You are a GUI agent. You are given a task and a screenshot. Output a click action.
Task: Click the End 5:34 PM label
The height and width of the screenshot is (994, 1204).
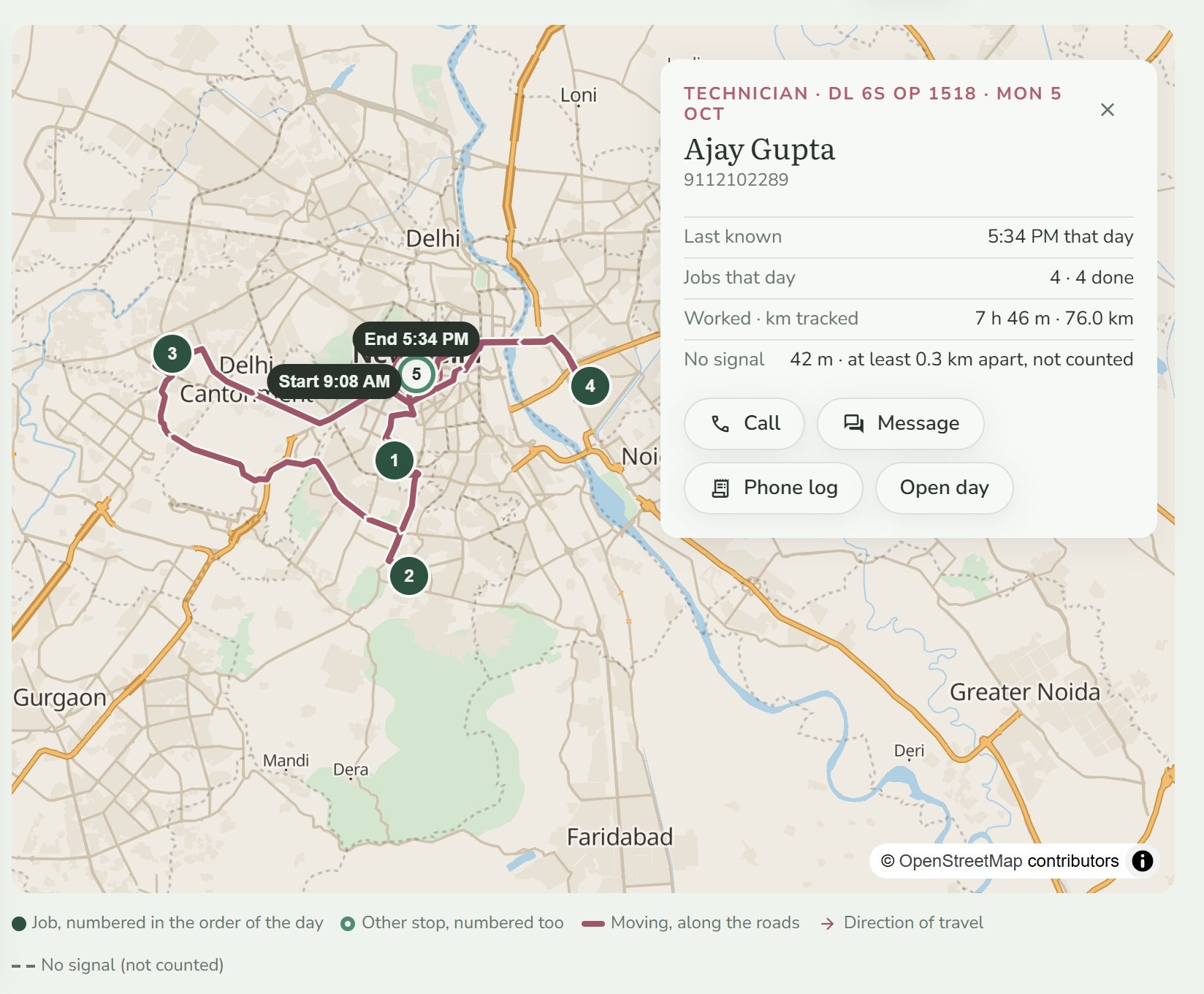tap(416, 339)
